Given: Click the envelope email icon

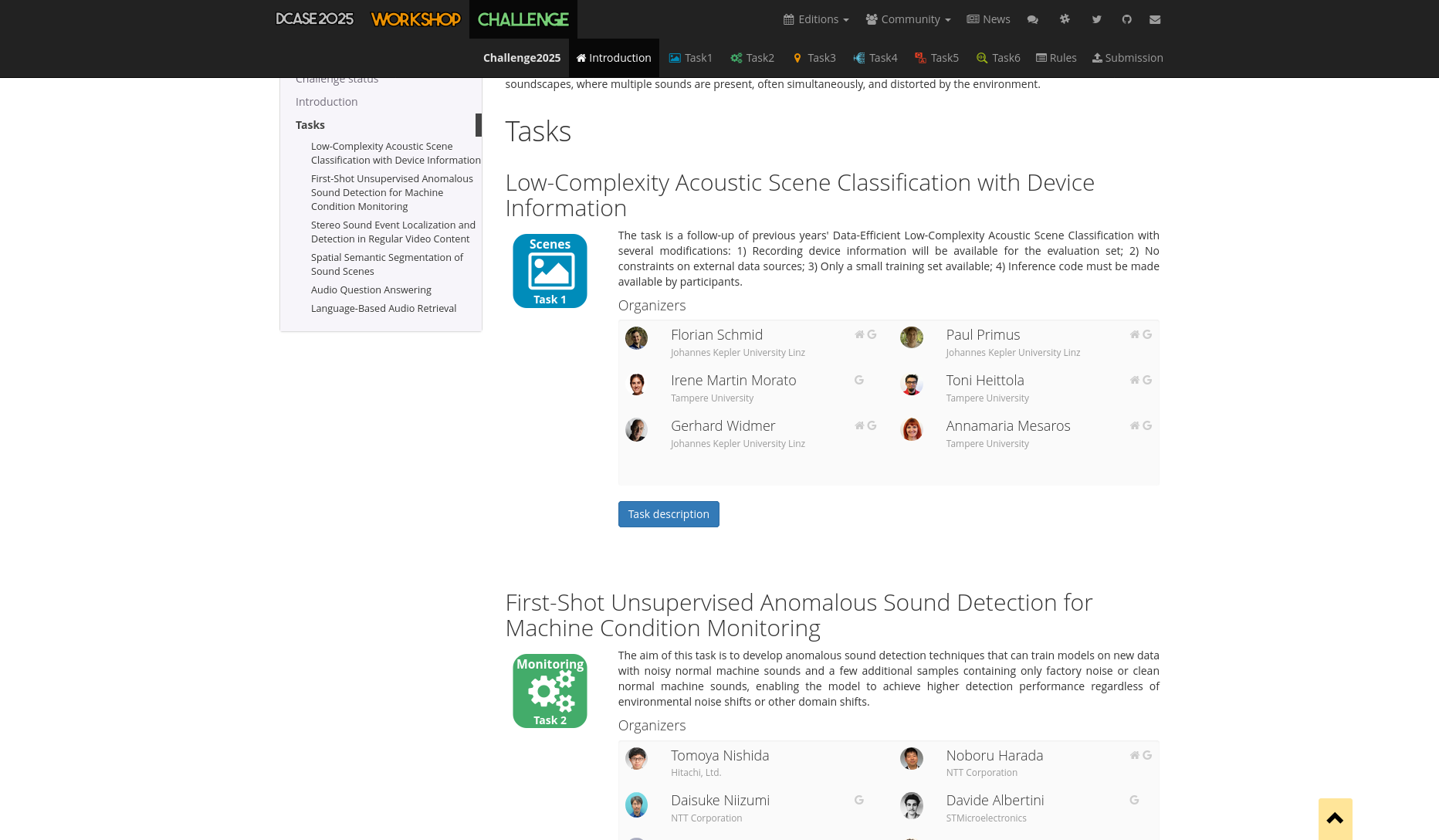Looking at the screenshot, I should coord(1155,19).
